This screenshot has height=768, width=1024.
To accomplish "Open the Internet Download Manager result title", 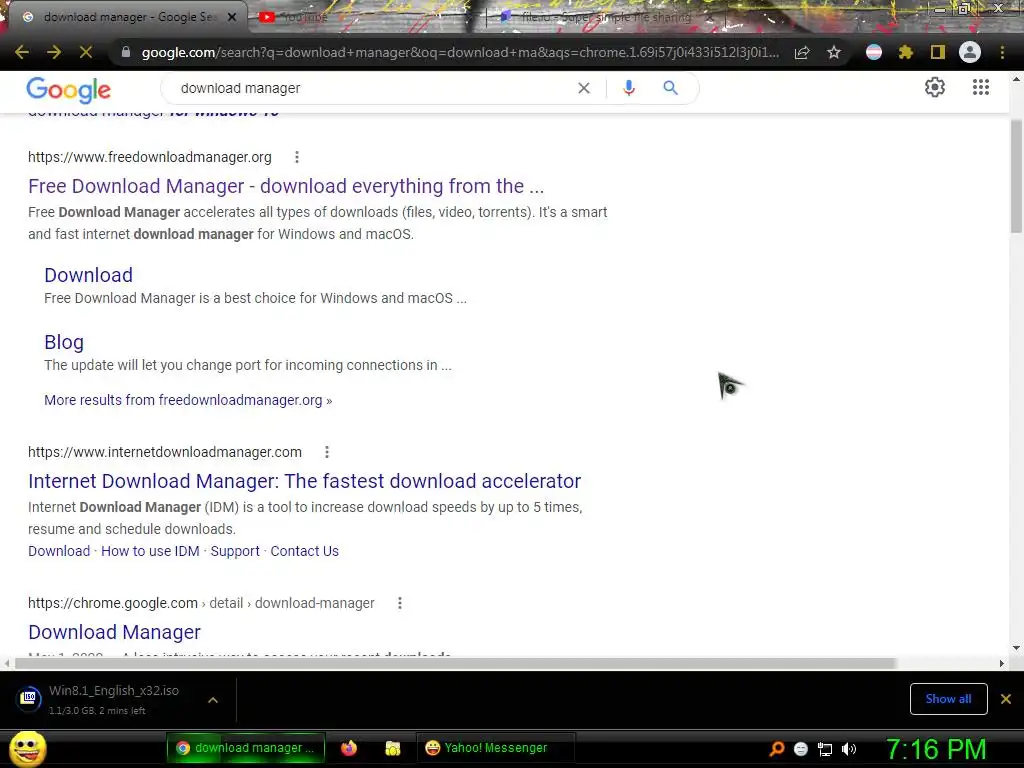I will [304, 481].
